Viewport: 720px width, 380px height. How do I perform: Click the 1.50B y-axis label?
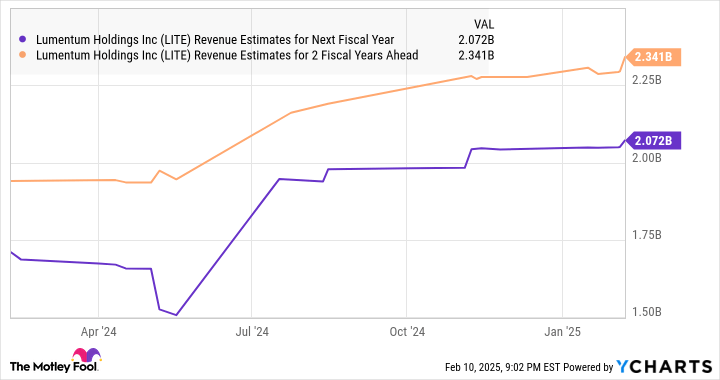[x=647, y=312]
